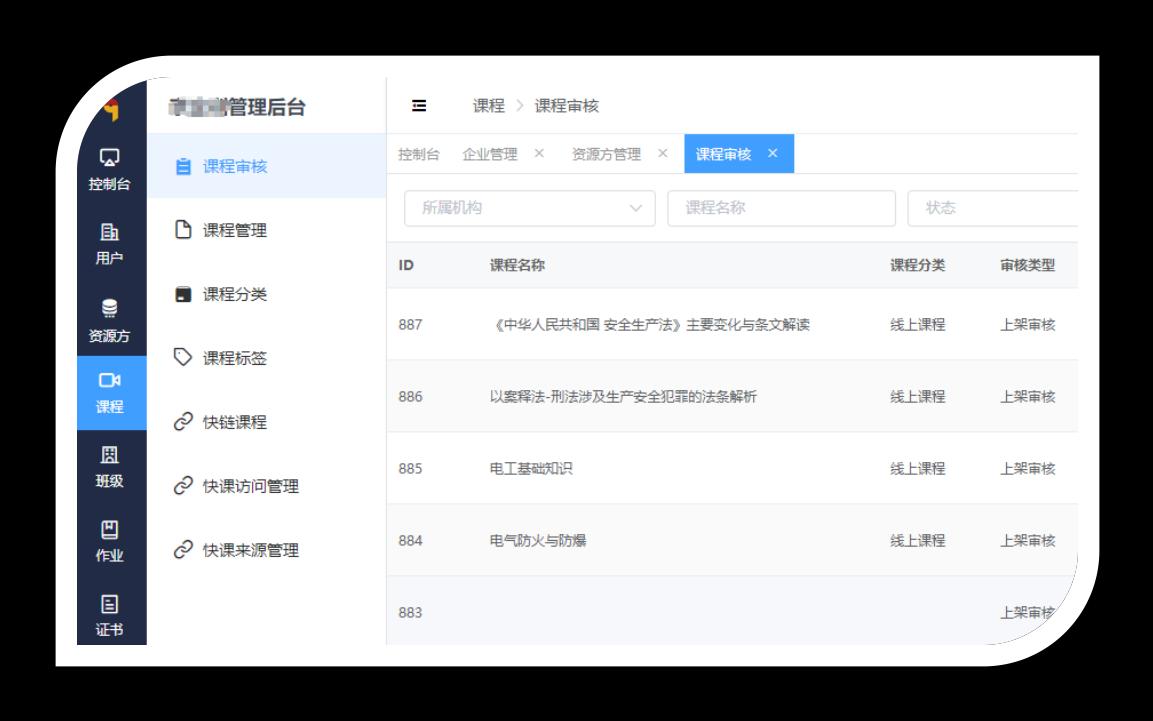
Task: Open the 班级 sidebar section
Action: point(110,466)
